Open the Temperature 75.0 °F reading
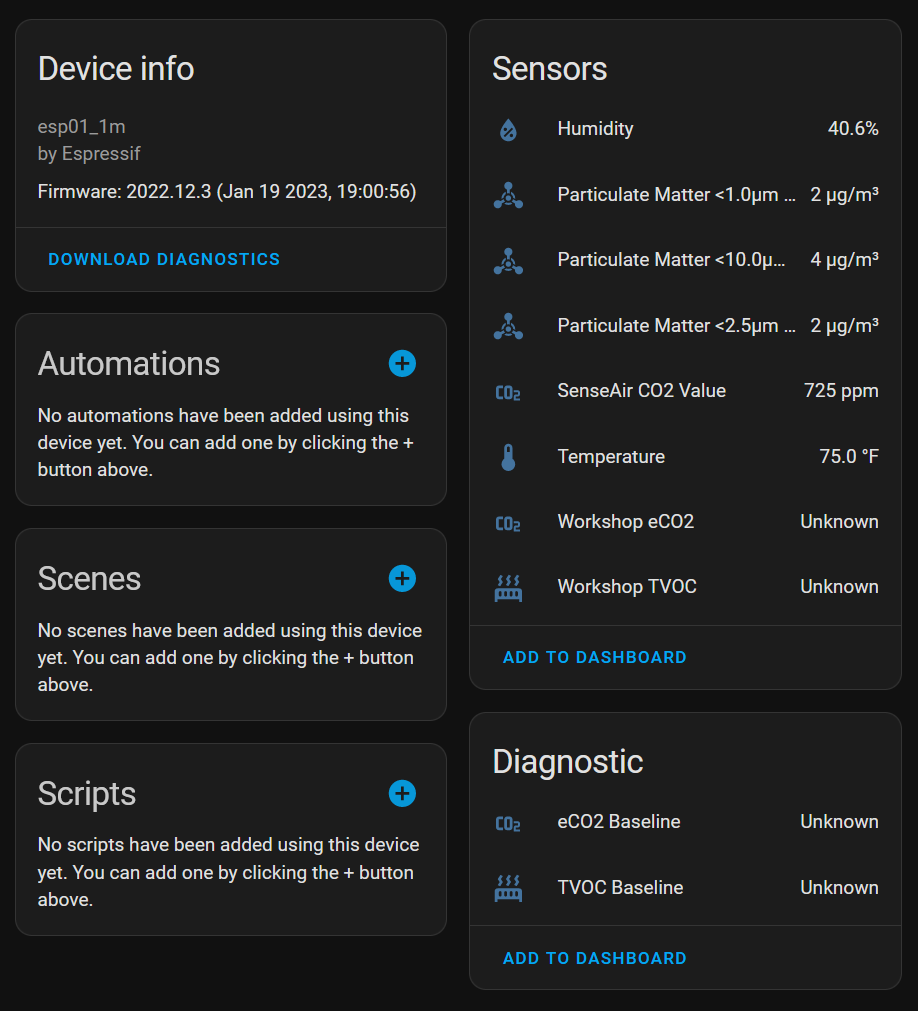The height and width of the screenshot is (1011, 918). click(848, 456)
